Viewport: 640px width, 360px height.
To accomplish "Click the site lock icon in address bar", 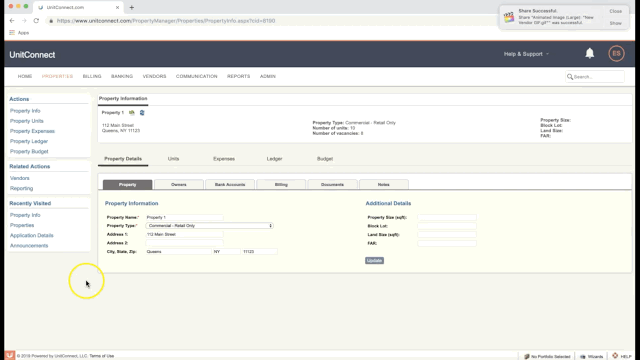I will [51, 21].
